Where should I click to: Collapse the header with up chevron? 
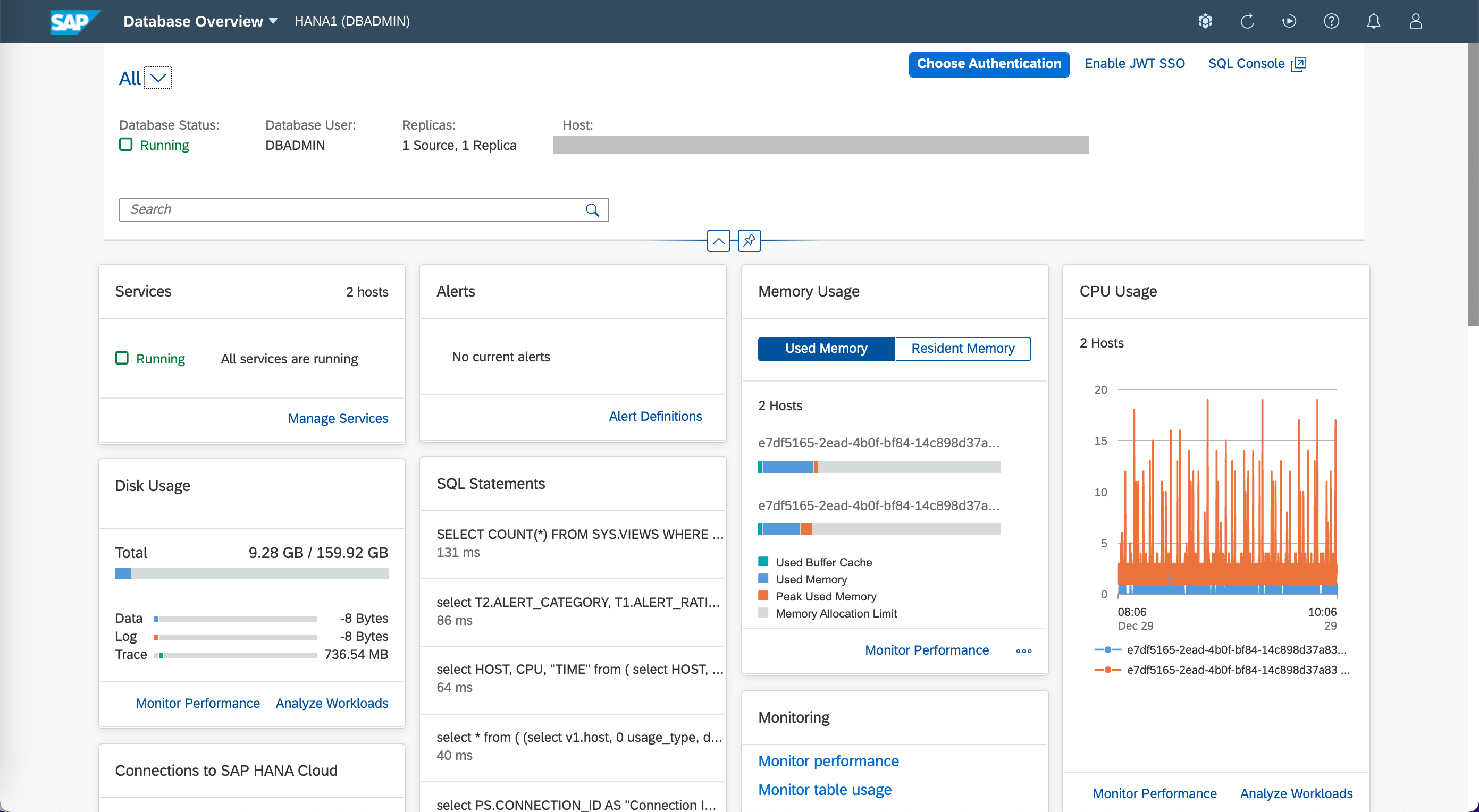718,241
